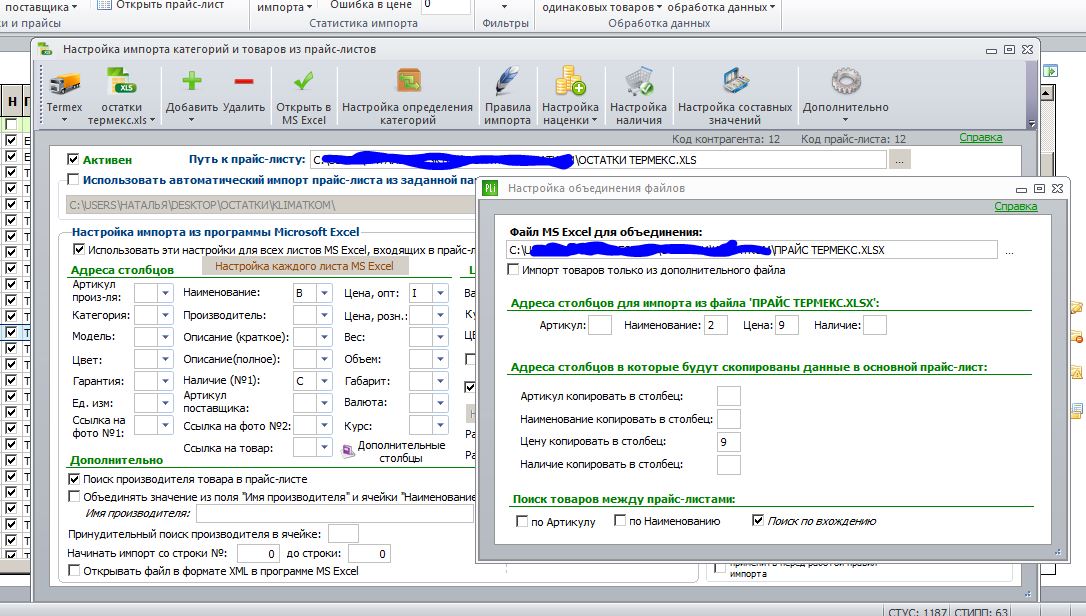Click Открыть в MS Excel checkmark icon
Image resolution: width=1086 pixels, height=616 pixels.
303,81
